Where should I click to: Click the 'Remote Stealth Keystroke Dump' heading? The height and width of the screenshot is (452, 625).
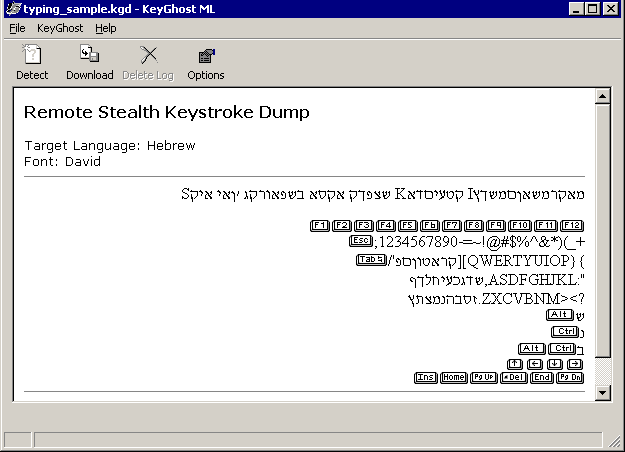(x=167, y=112)
